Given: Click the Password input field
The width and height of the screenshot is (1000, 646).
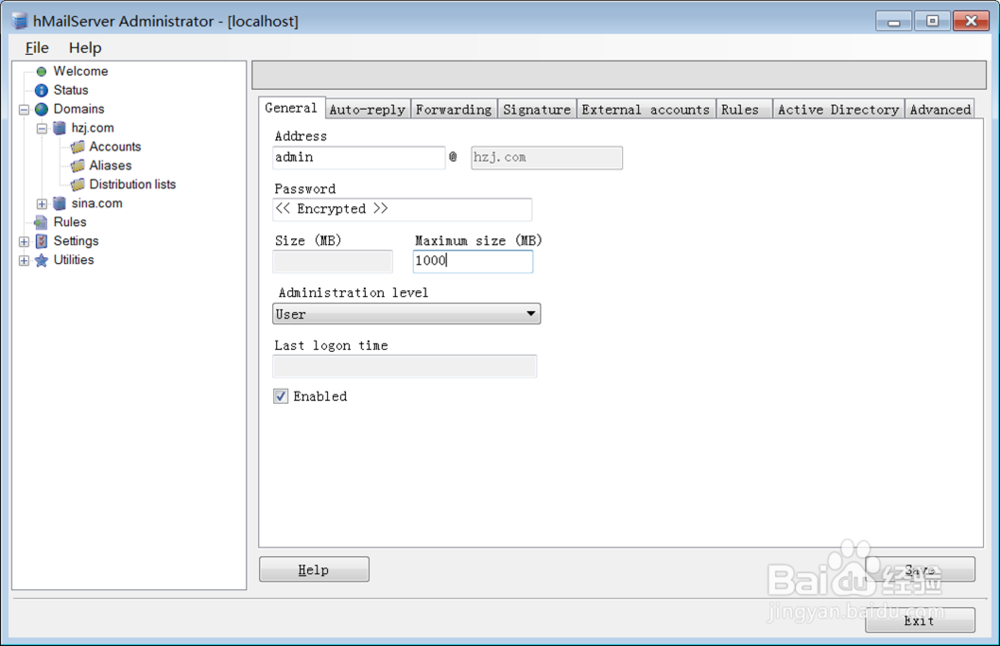Looking at the screenshot, I should click(402, 209).
